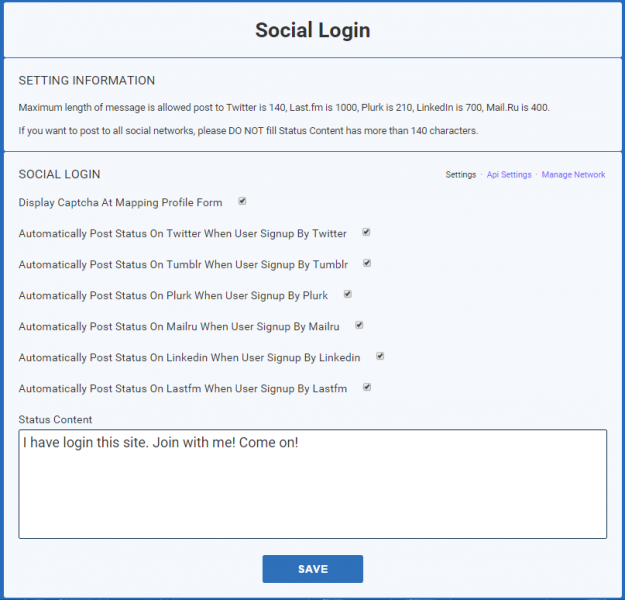This screenshot has width=625, height=600.
Task: Toggle the Twitter auto-post status checkbox
Action: 366,232
